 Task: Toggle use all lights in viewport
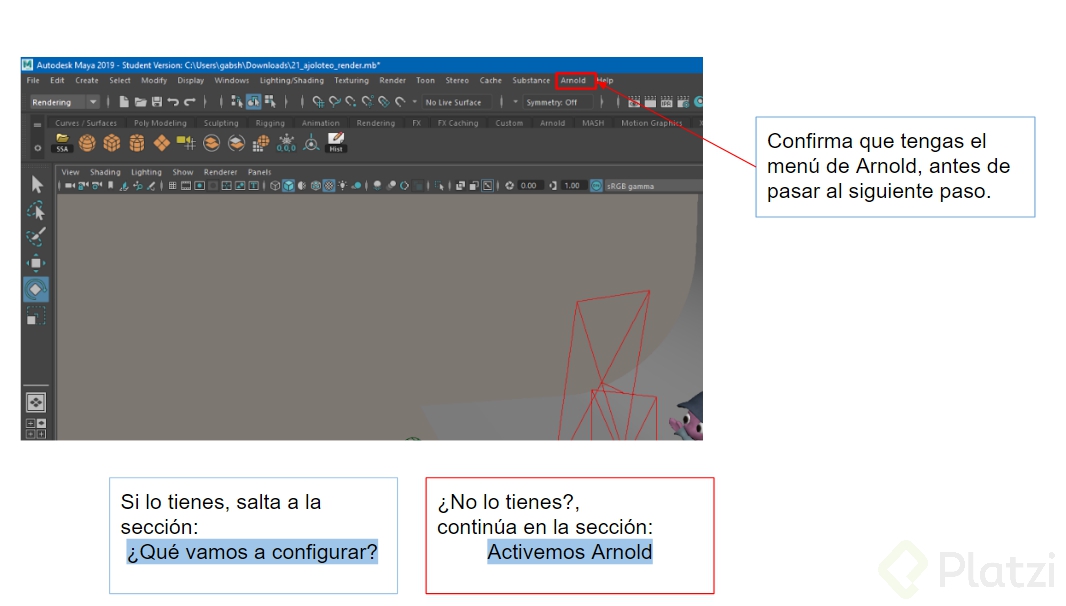pos(343,186)
